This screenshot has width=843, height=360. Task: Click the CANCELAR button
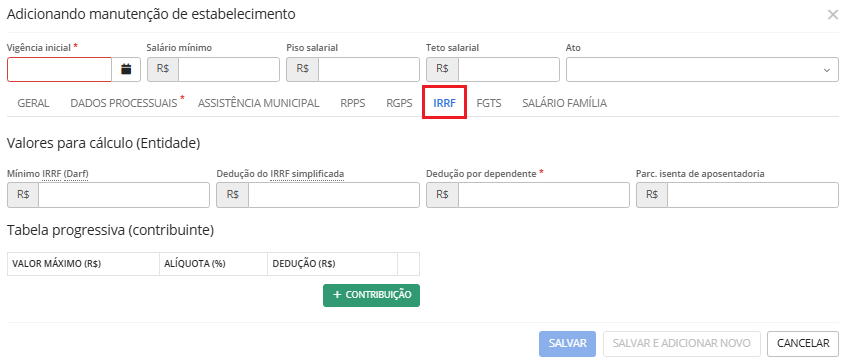tap(803, 343)
